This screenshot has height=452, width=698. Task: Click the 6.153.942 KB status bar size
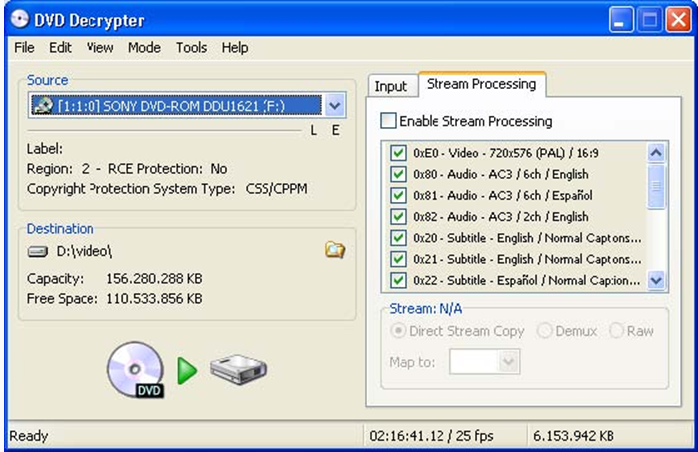(x=573, y=436)
